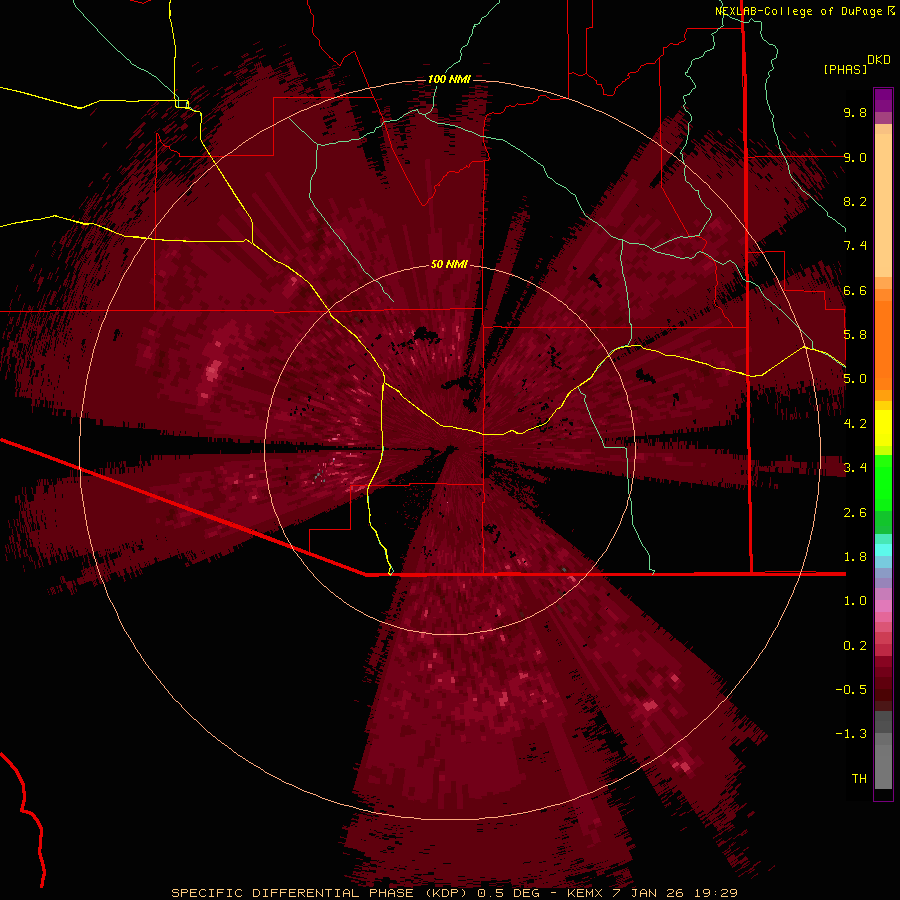This screenshot has width=900, height=900.
Task: Select the 8.2 legend value
Action: [855, 201]
